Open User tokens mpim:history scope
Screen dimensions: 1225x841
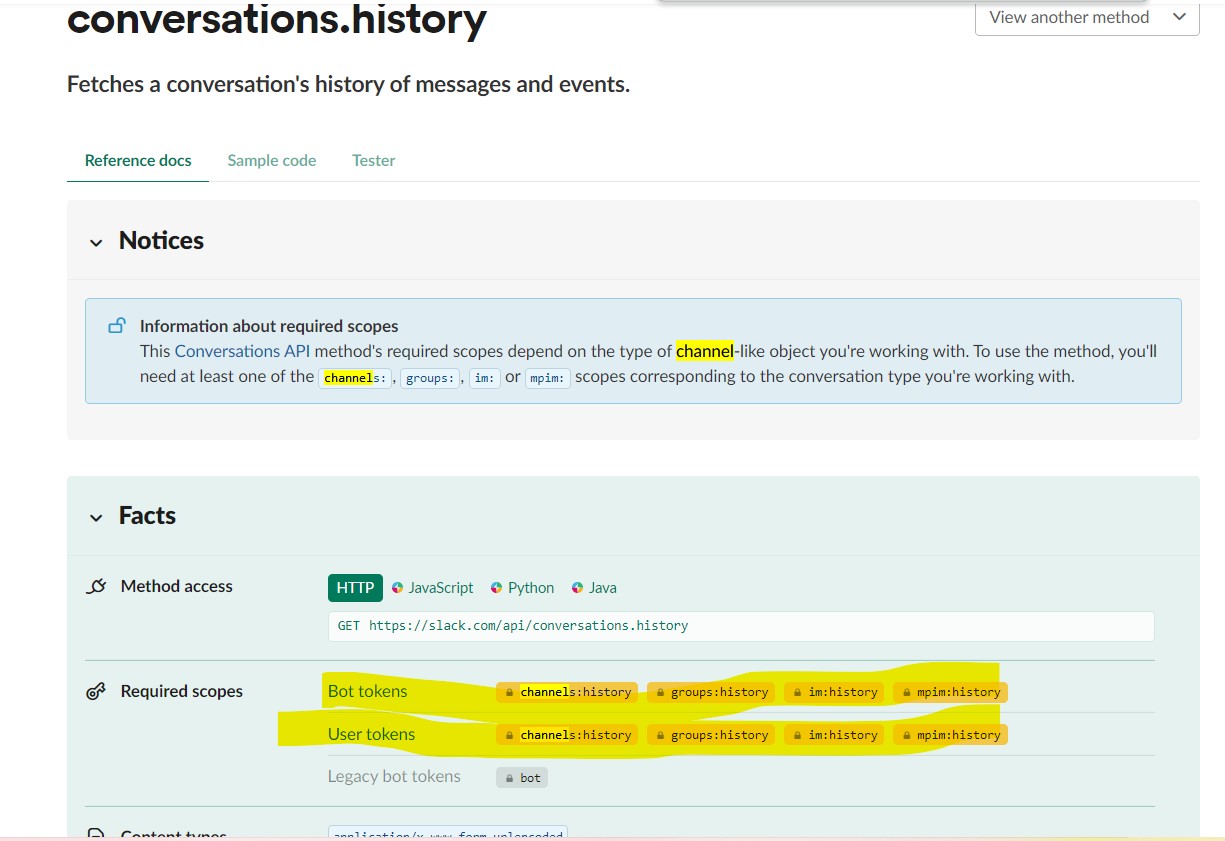(950, 735)
